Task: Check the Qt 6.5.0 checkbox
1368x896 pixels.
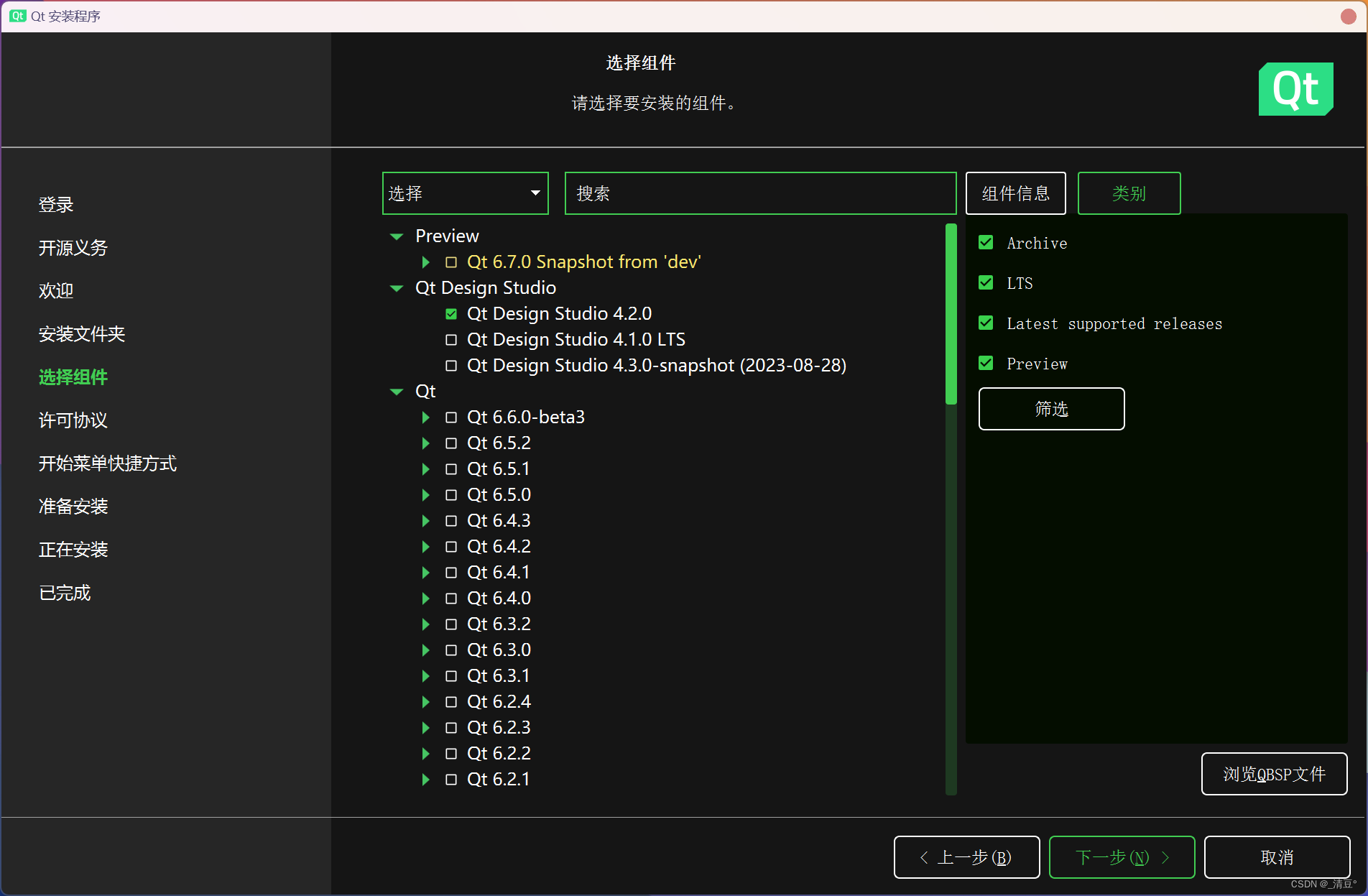Action: click(x=451, y=495)
